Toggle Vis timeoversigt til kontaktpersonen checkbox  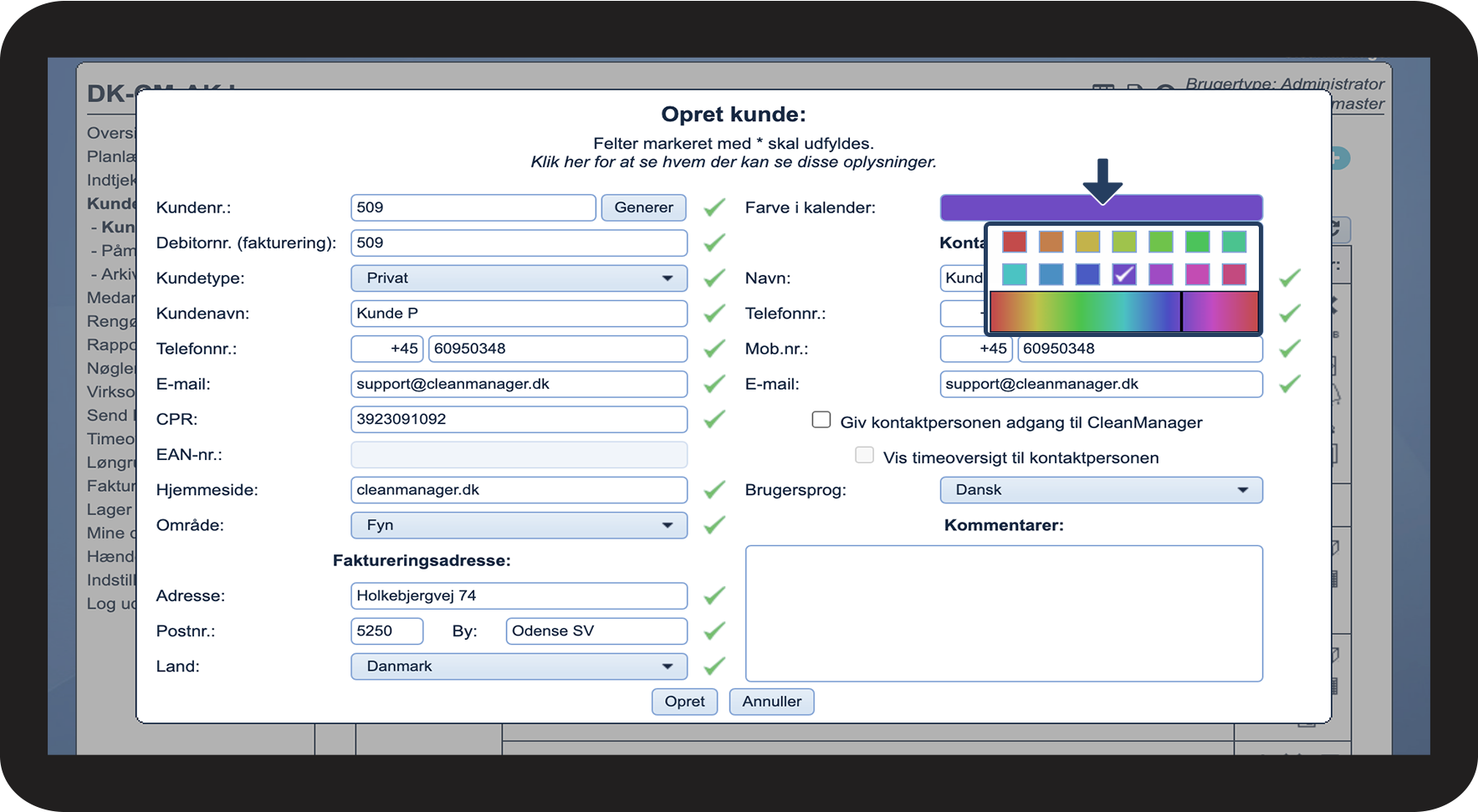[x=864, y=455]
